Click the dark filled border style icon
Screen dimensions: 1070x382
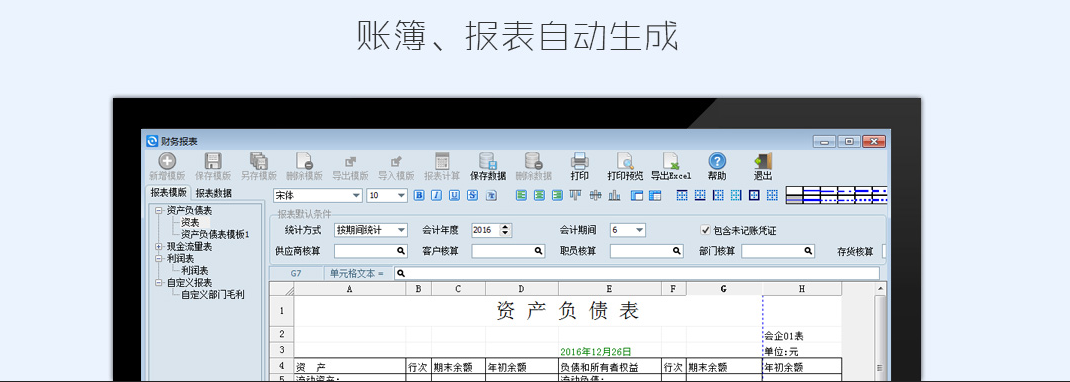coord(754,195)
